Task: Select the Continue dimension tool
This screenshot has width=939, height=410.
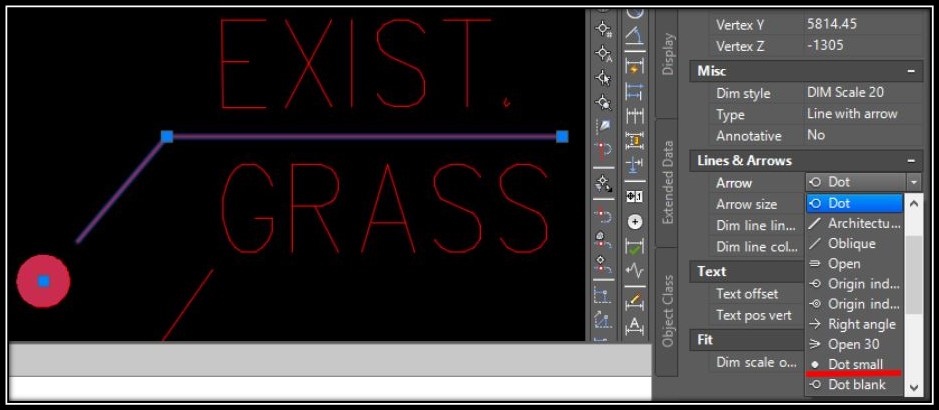Action: pyautogui.click(x=634, y=116)
